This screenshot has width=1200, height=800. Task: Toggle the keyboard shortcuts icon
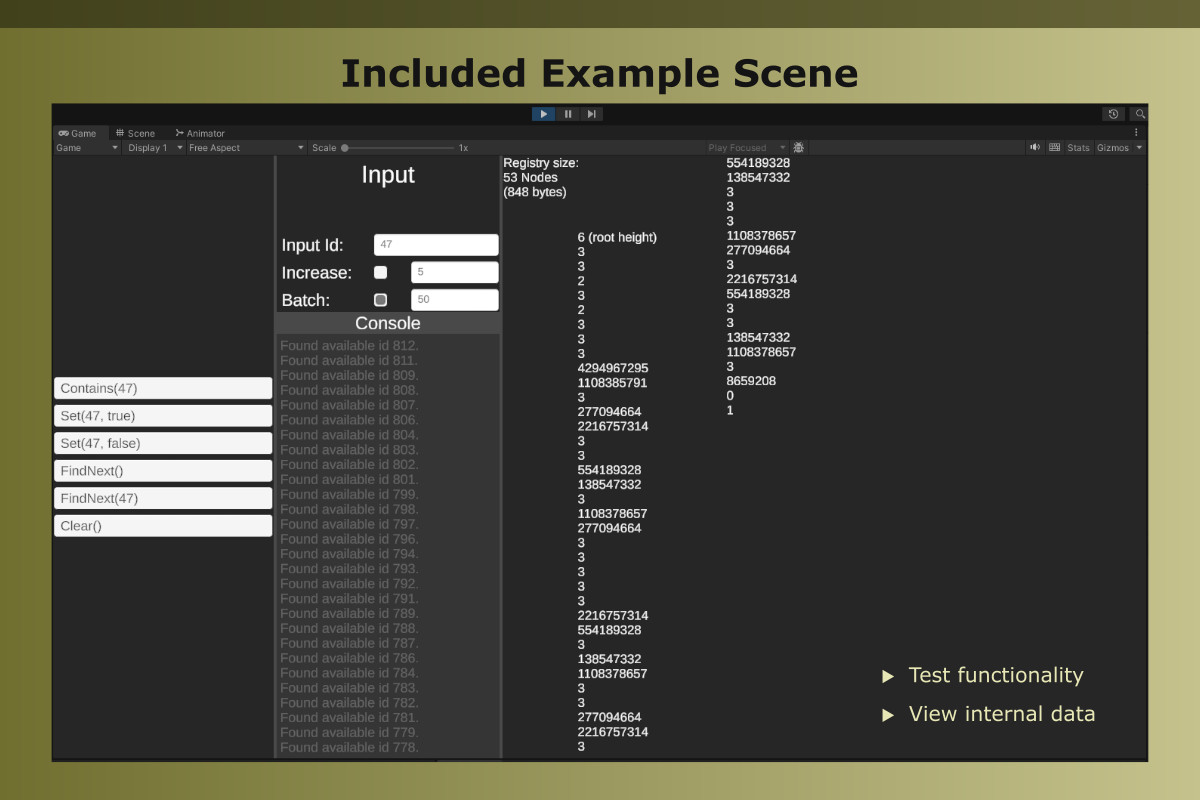1054,148
